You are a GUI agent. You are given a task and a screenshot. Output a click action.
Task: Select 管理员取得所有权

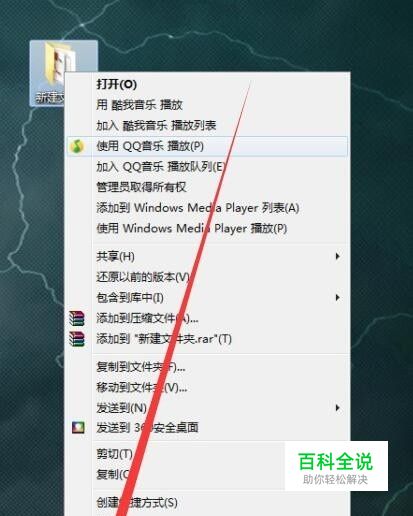pos(141,187)
